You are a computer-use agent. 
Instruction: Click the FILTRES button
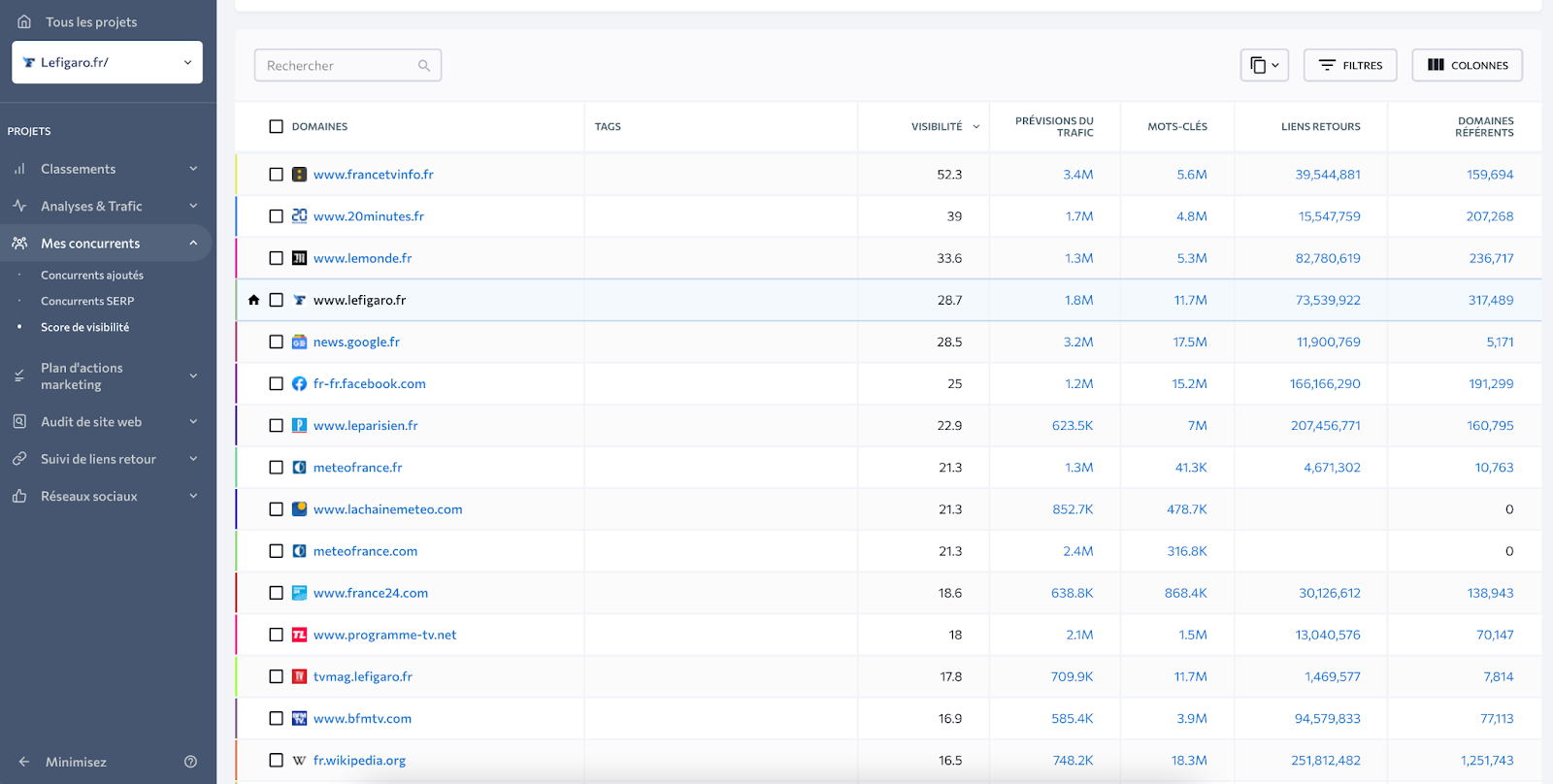tap(1350, 65)
